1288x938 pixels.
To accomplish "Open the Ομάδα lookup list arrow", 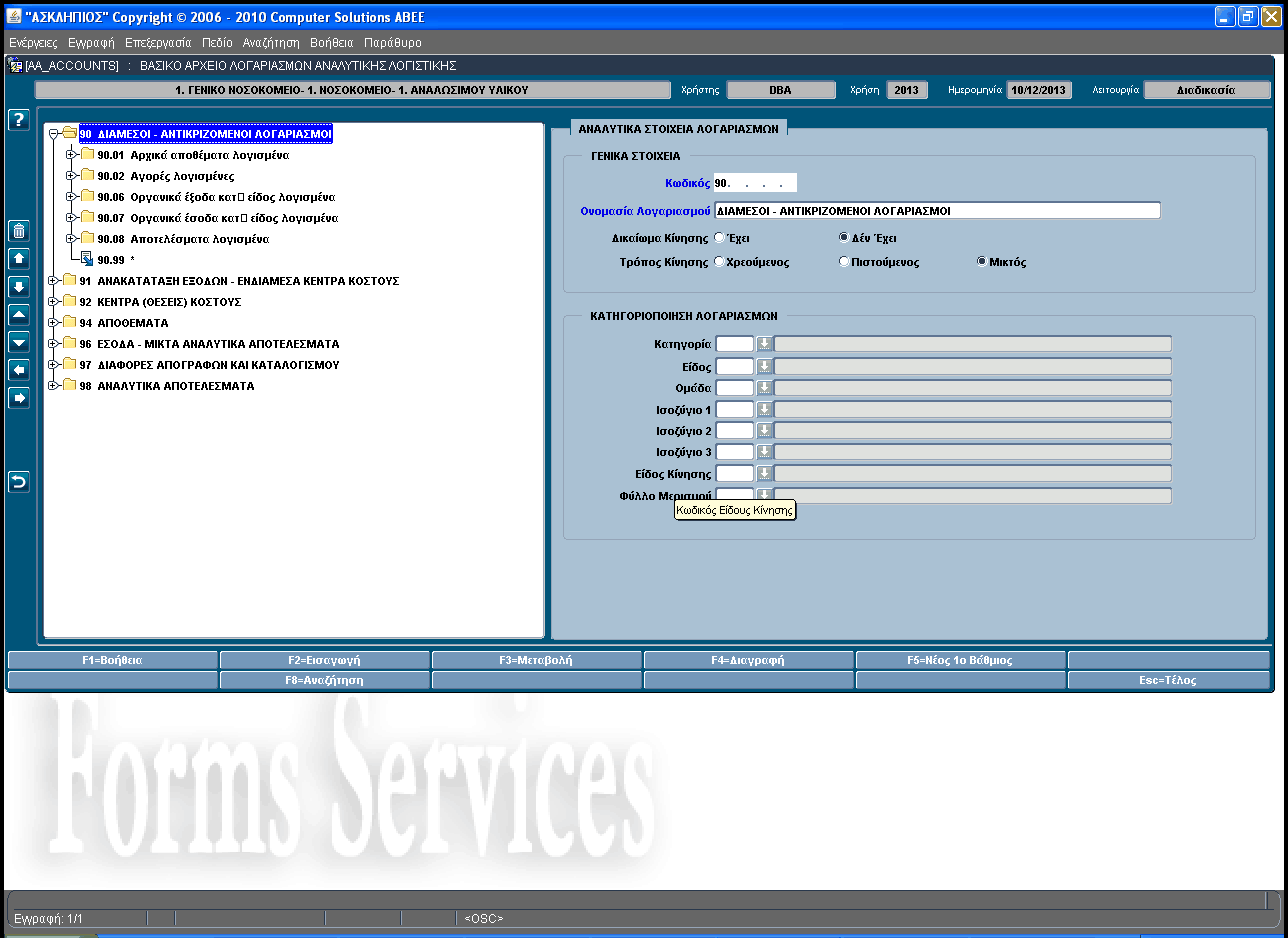I will [x=764, y=388].
